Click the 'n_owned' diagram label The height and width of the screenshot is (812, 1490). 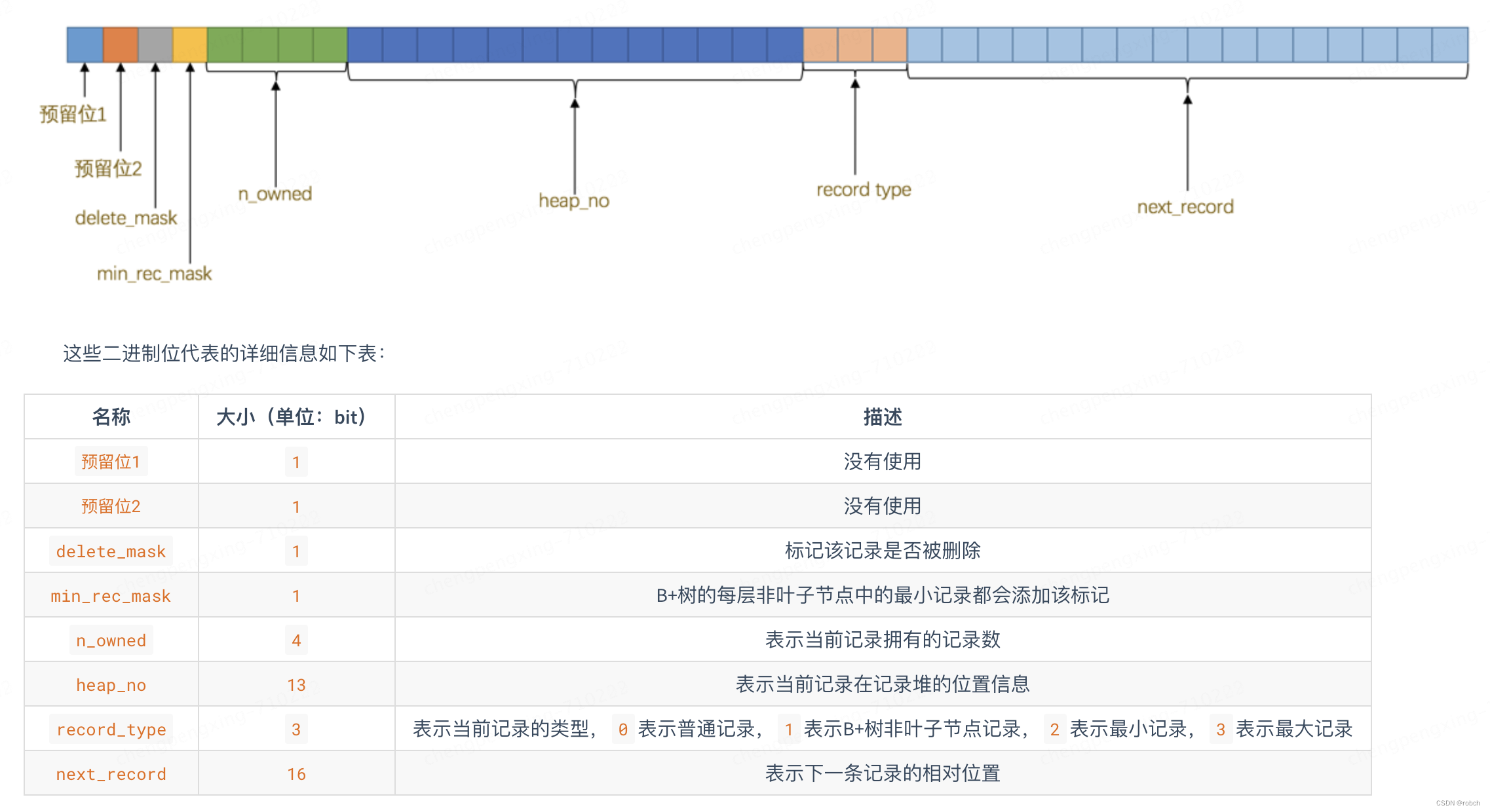(x=275, y=193)
